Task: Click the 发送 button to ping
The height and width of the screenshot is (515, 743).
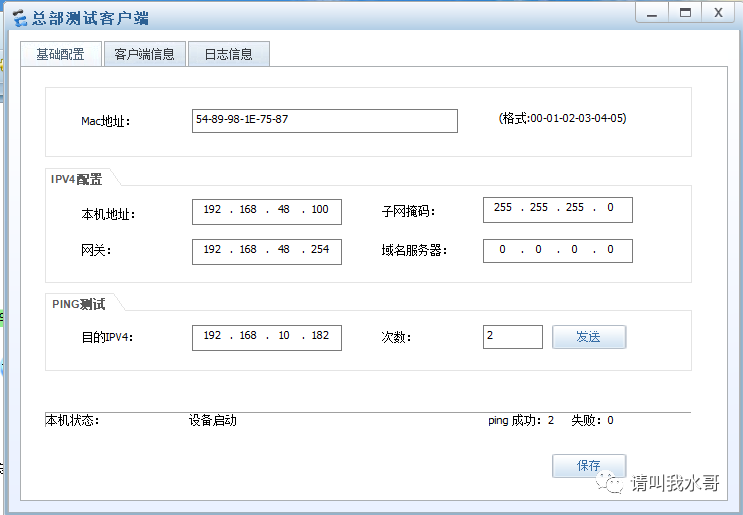Action: pos(589,337)
